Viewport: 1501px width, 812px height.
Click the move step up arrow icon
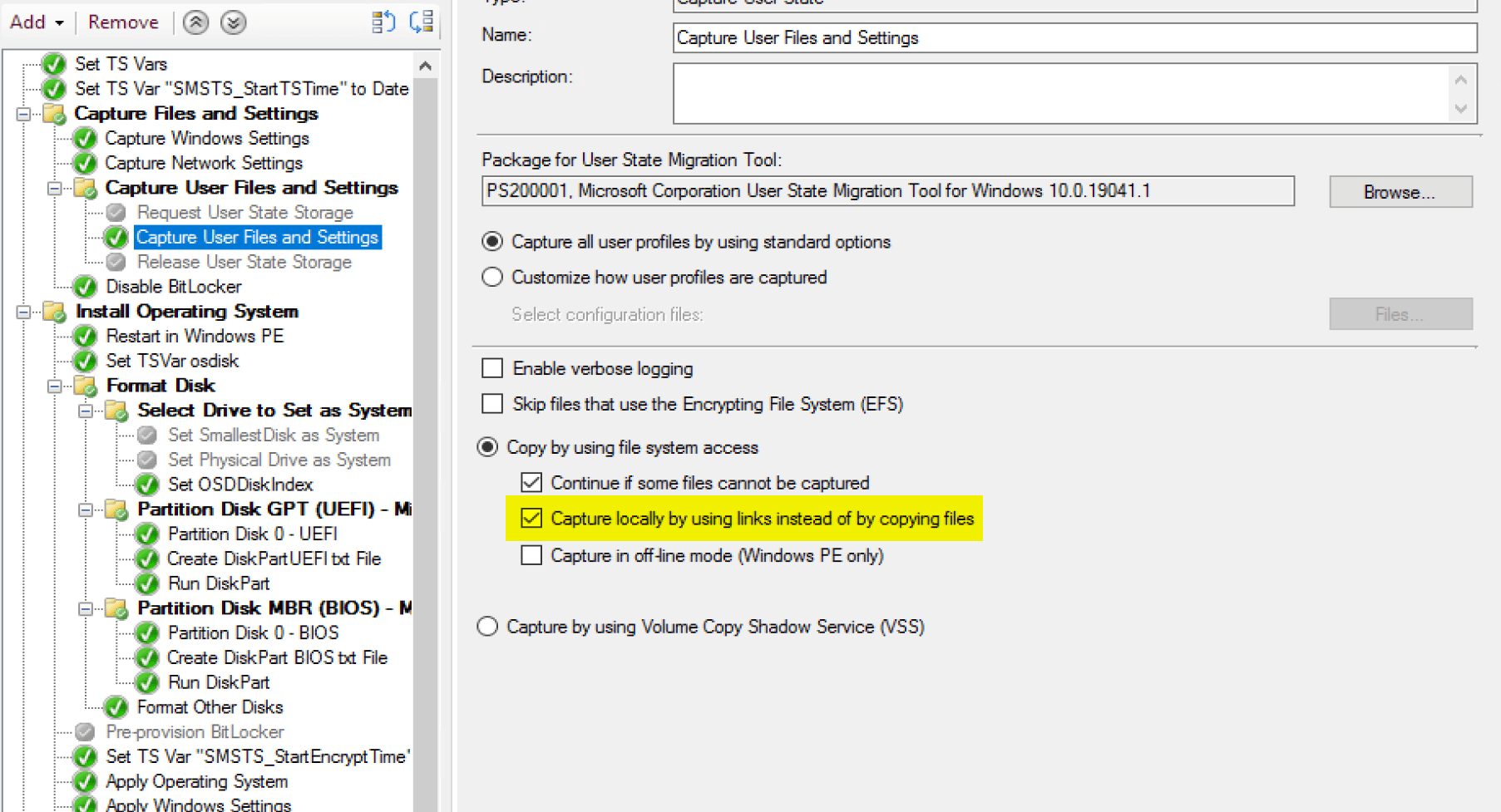[x=195, y=22]
